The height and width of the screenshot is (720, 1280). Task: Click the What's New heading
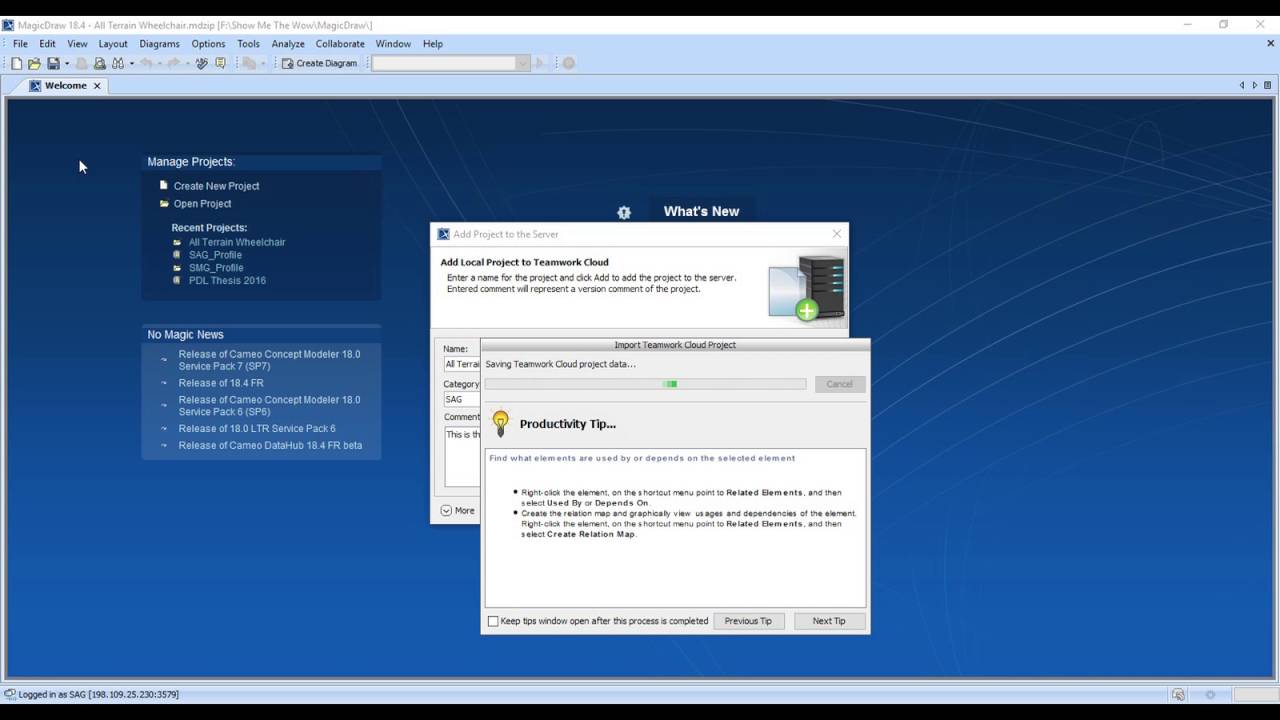pyautogui.click(x=701, y=211)
